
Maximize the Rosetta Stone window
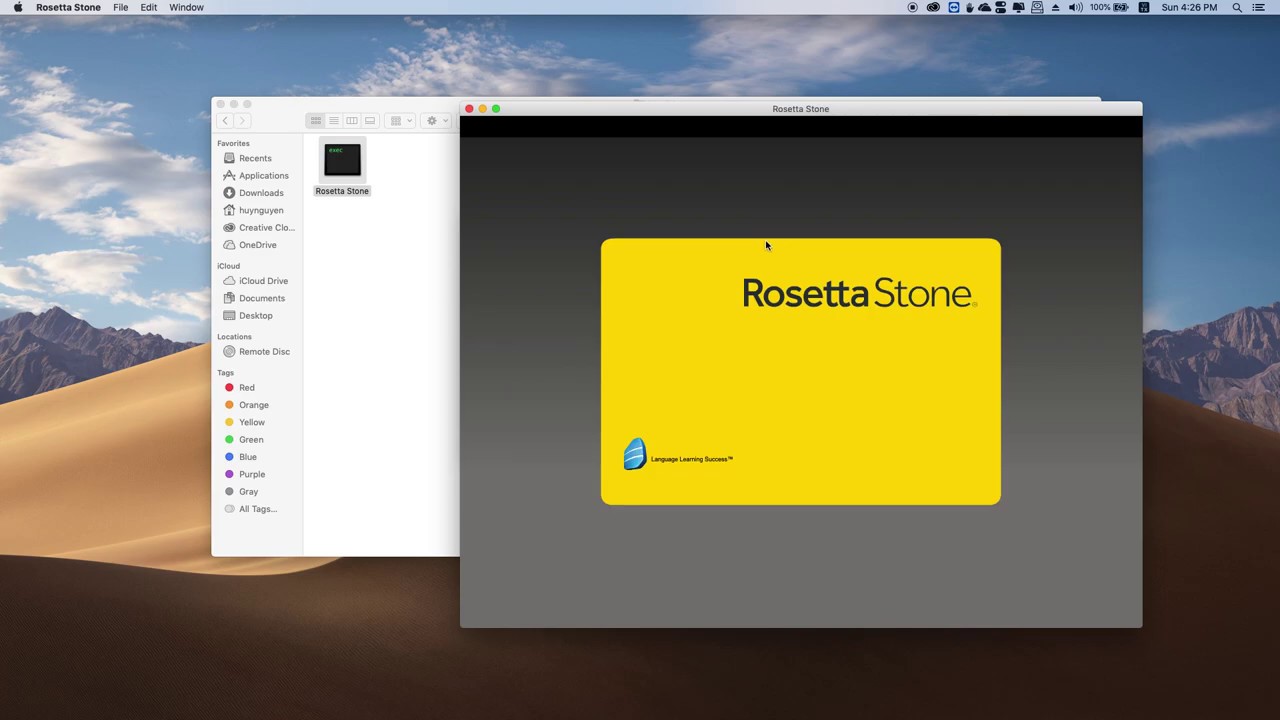pos(495,108)
